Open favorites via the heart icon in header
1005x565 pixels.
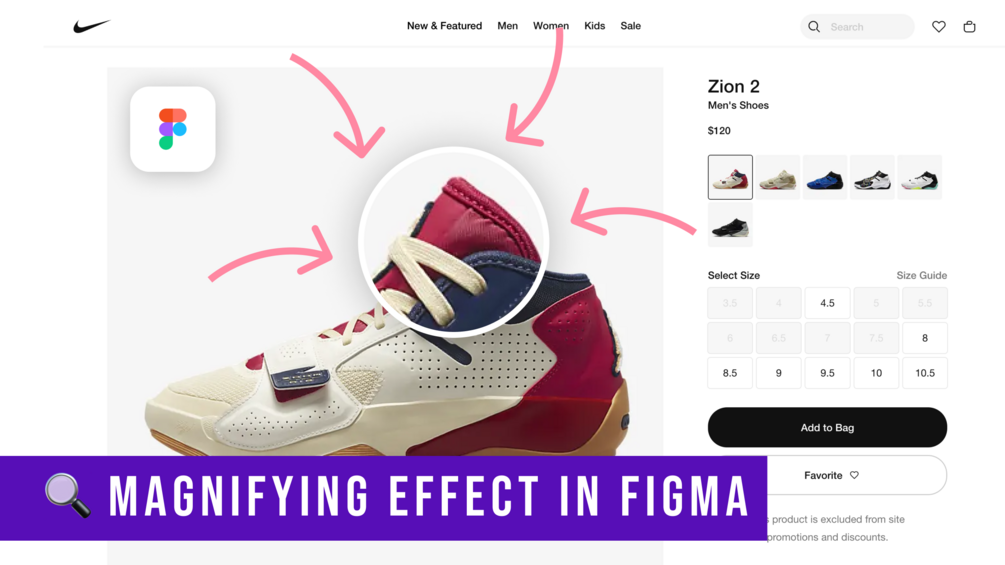click(938, 27)
